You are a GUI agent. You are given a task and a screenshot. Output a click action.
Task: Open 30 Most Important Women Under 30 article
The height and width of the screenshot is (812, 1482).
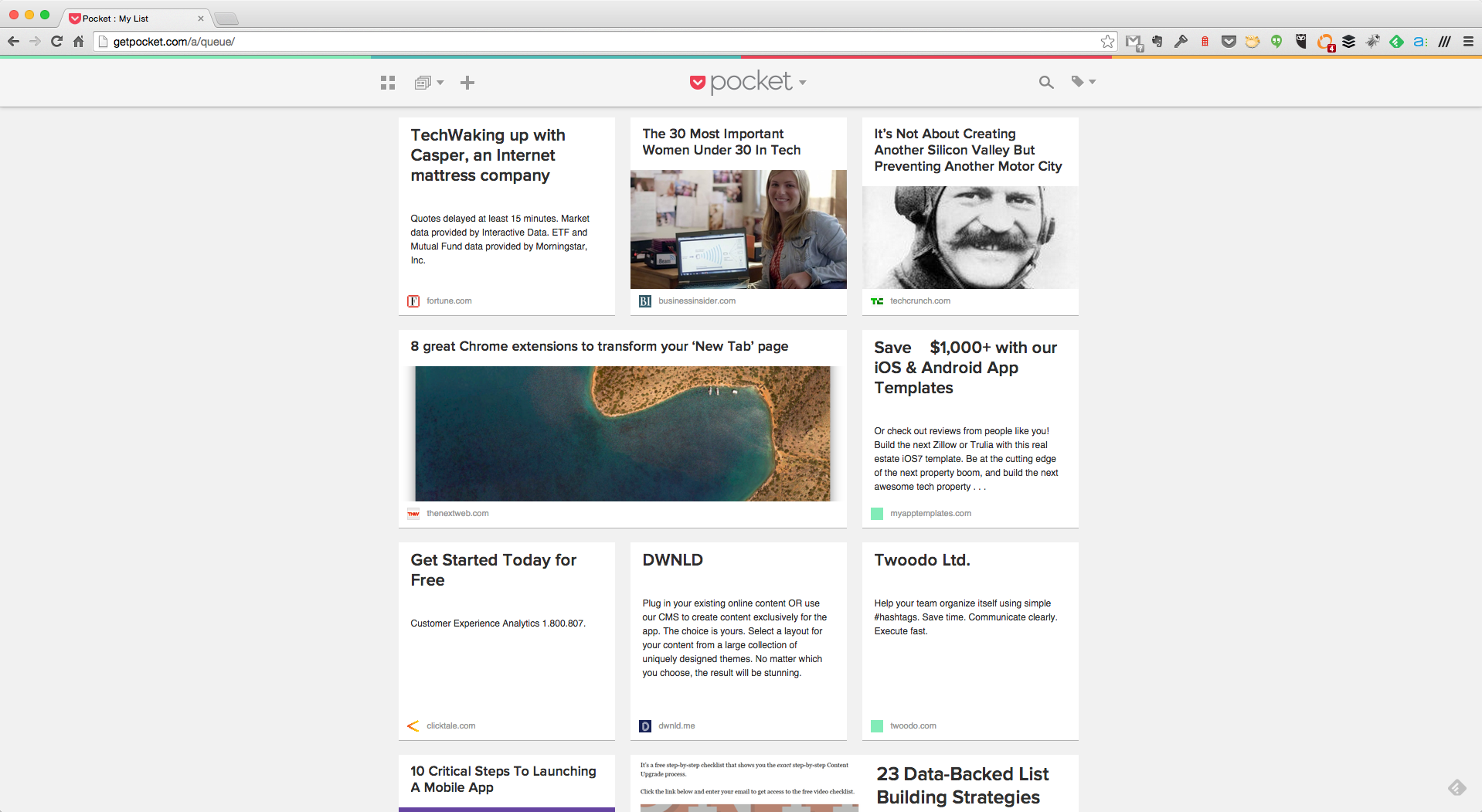pos(722,142)
